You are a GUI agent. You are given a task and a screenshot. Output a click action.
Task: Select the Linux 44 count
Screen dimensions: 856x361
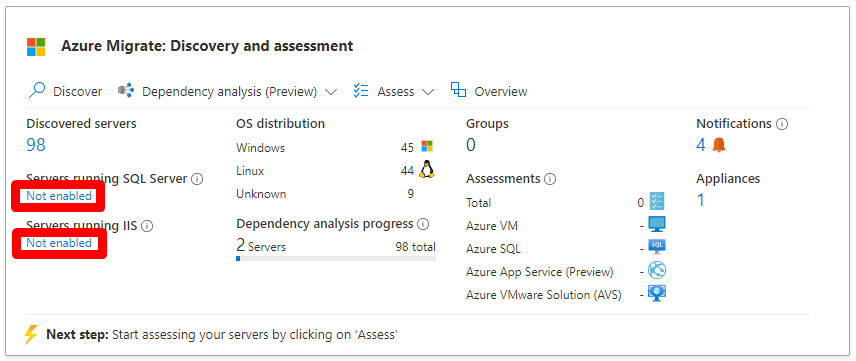click(x=407, y=171)
